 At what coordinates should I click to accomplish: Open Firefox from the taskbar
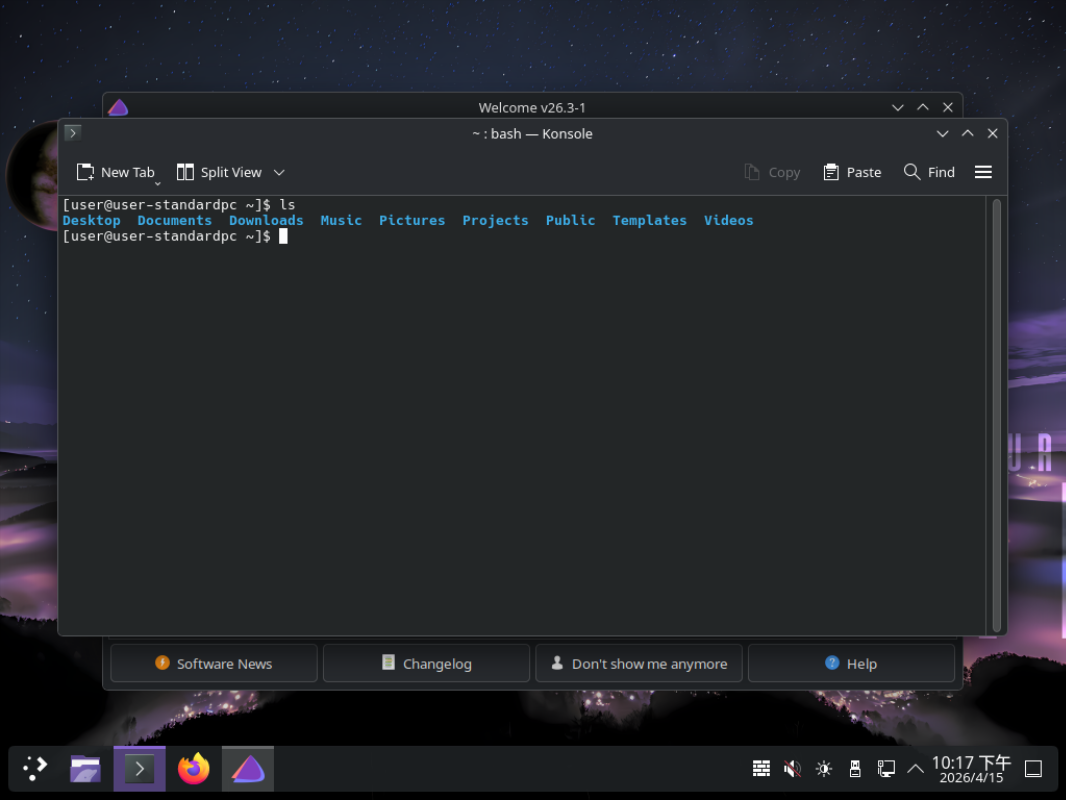[x=194, y=768]
